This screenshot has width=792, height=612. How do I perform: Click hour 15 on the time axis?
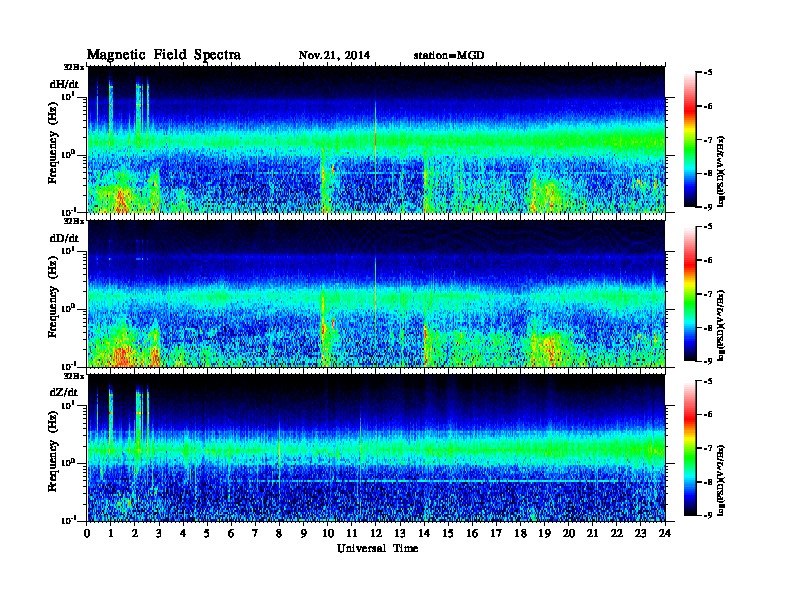448,534
